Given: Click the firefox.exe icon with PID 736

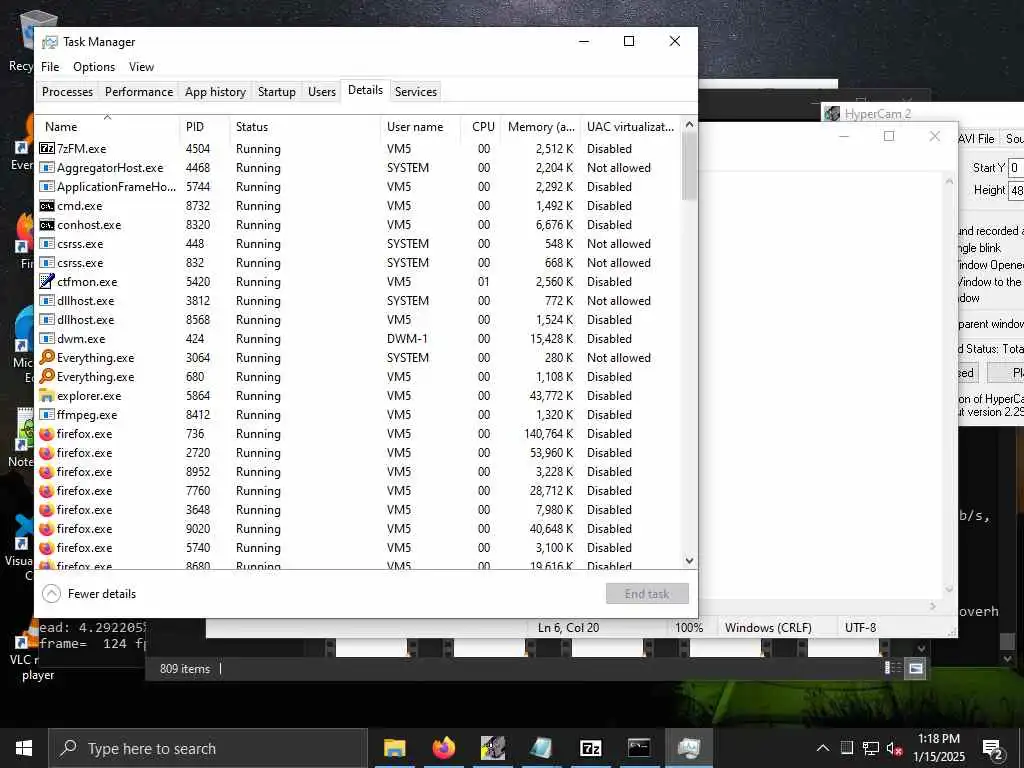Looking at the screenshot, I should click(46, 434).
